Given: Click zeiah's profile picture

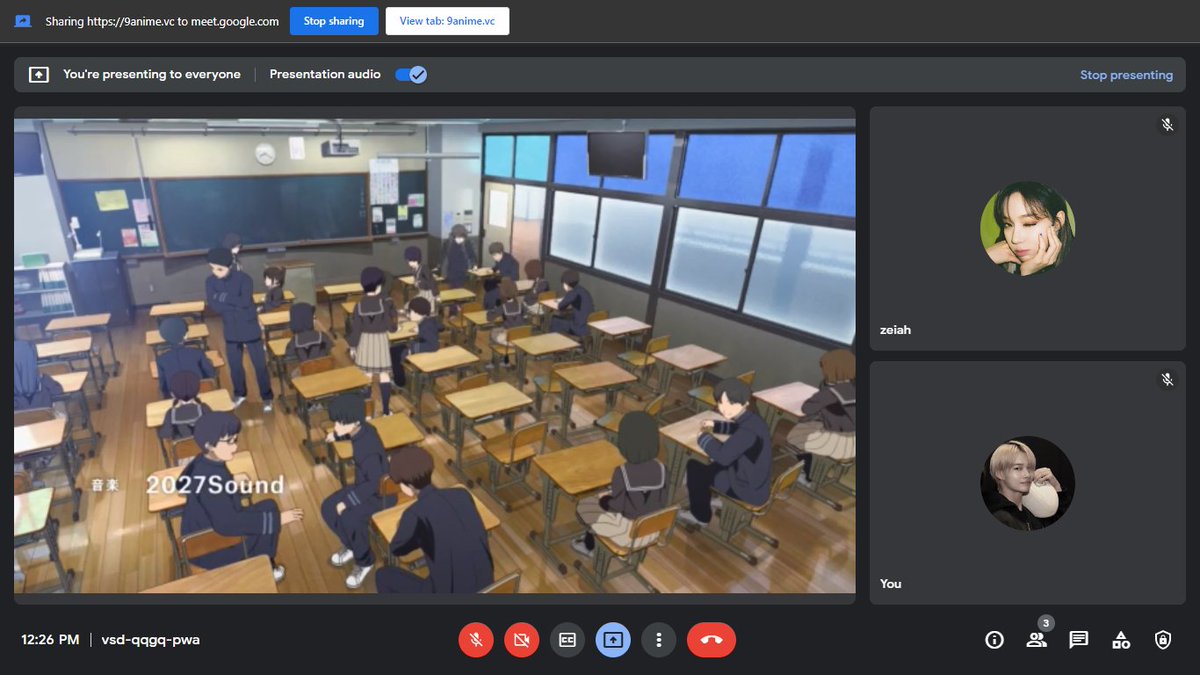Looking at the screenshot, I should [x=1027, y=228].
